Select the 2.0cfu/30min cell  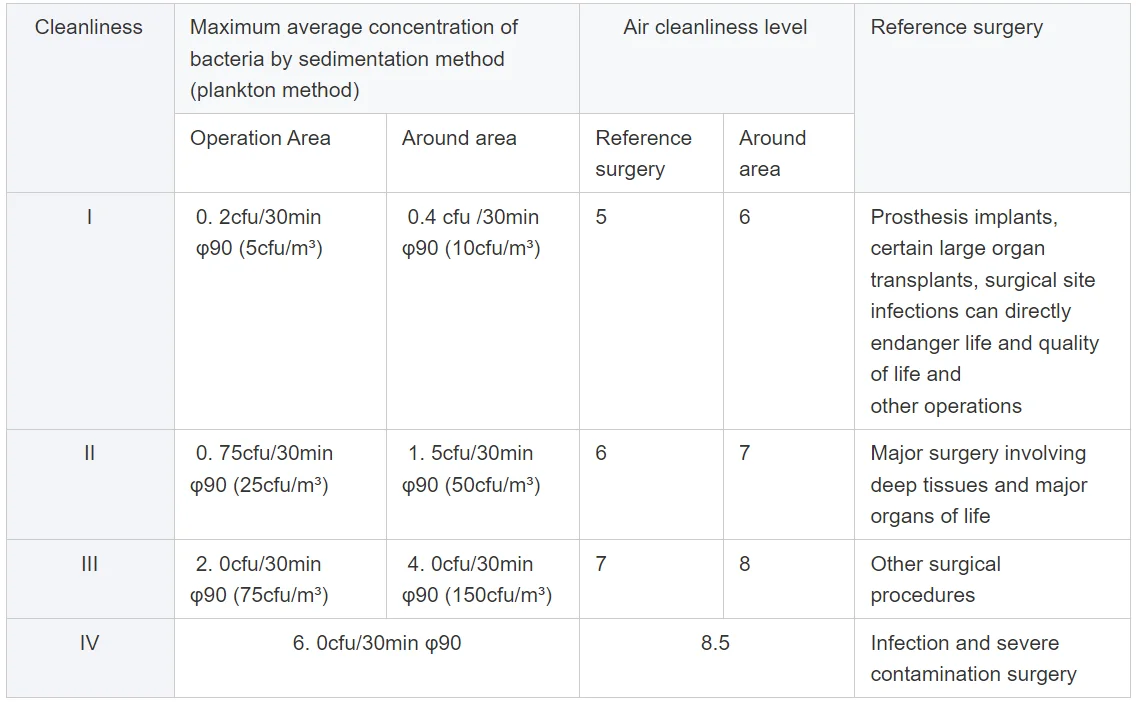(260, 579)
